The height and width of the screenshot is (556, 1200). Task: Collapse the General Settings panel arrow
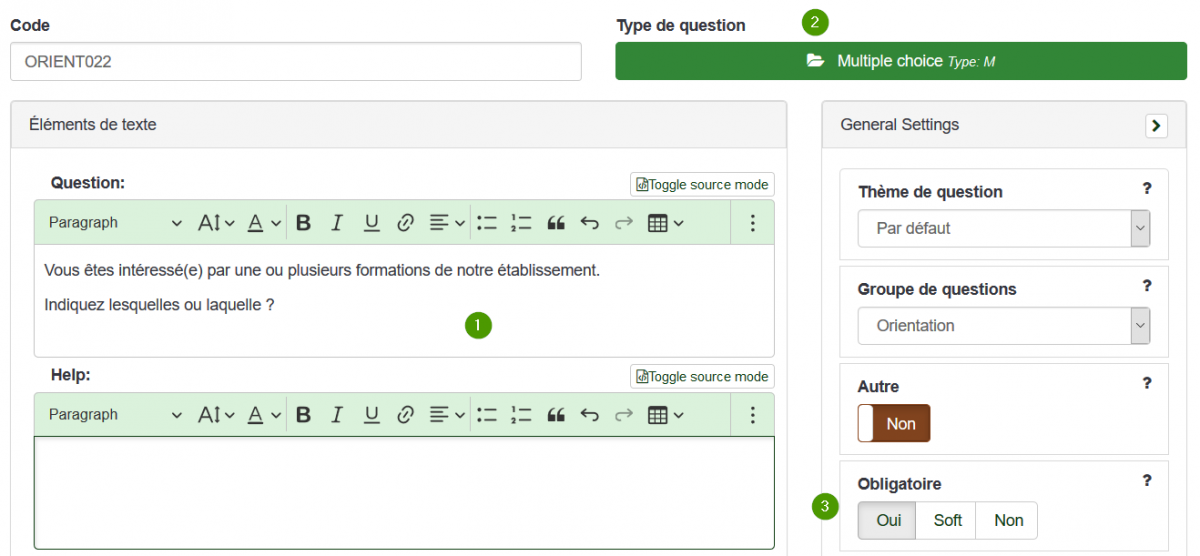pos(1157,126)
